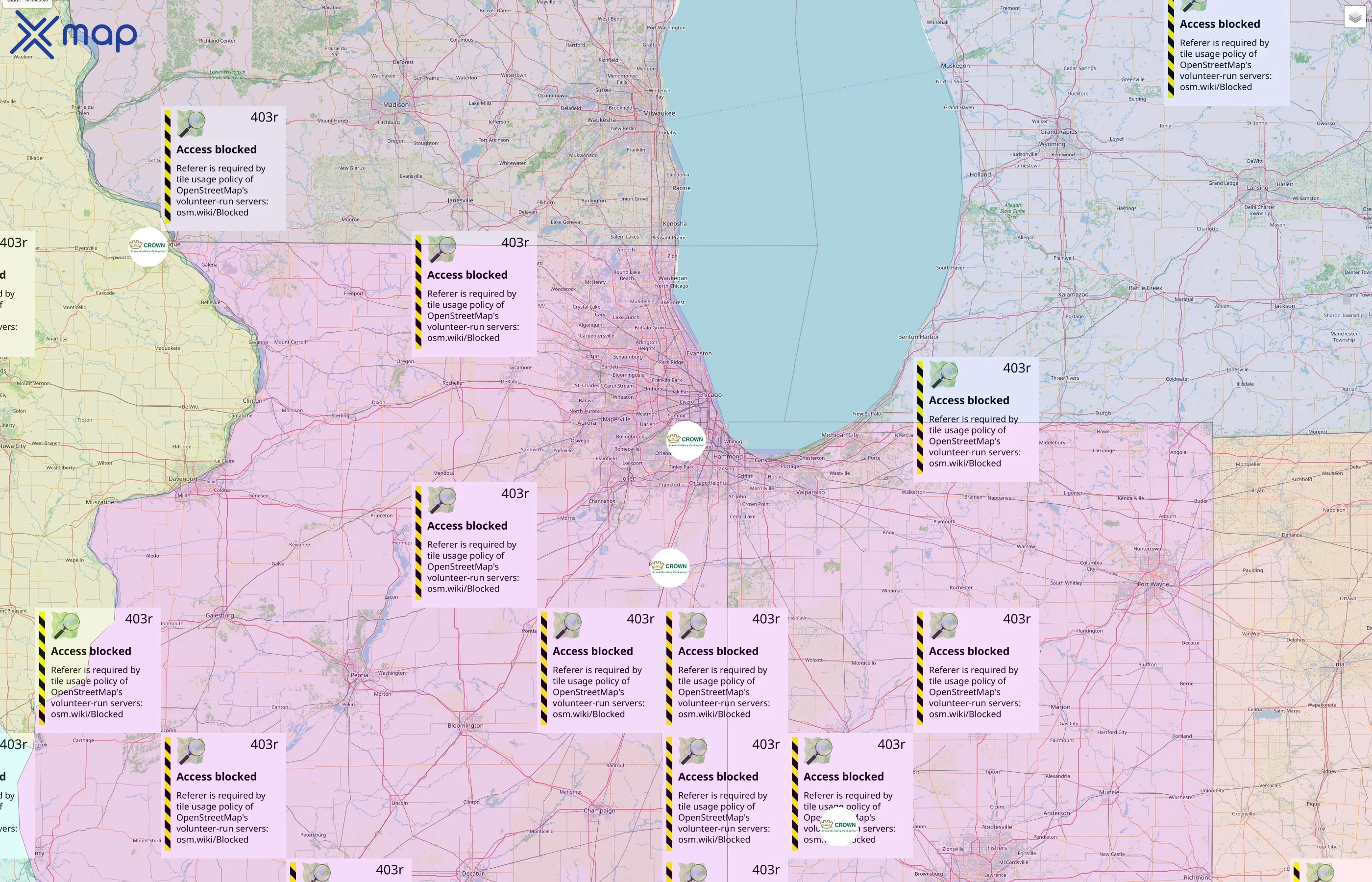Click the Champaign city label
Screen dimensions: 1372x882
(x=600, y=810)
